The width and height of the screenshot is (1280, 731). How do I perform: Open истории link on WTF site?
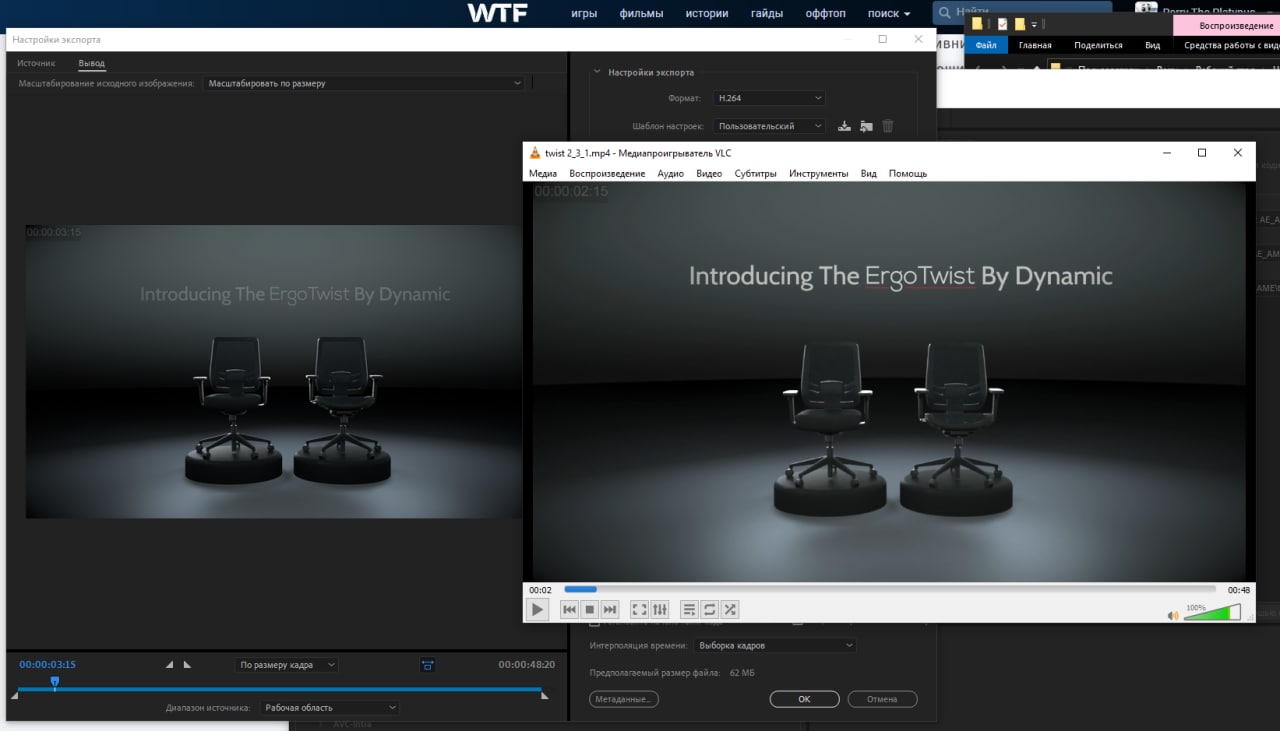point(707,14)
